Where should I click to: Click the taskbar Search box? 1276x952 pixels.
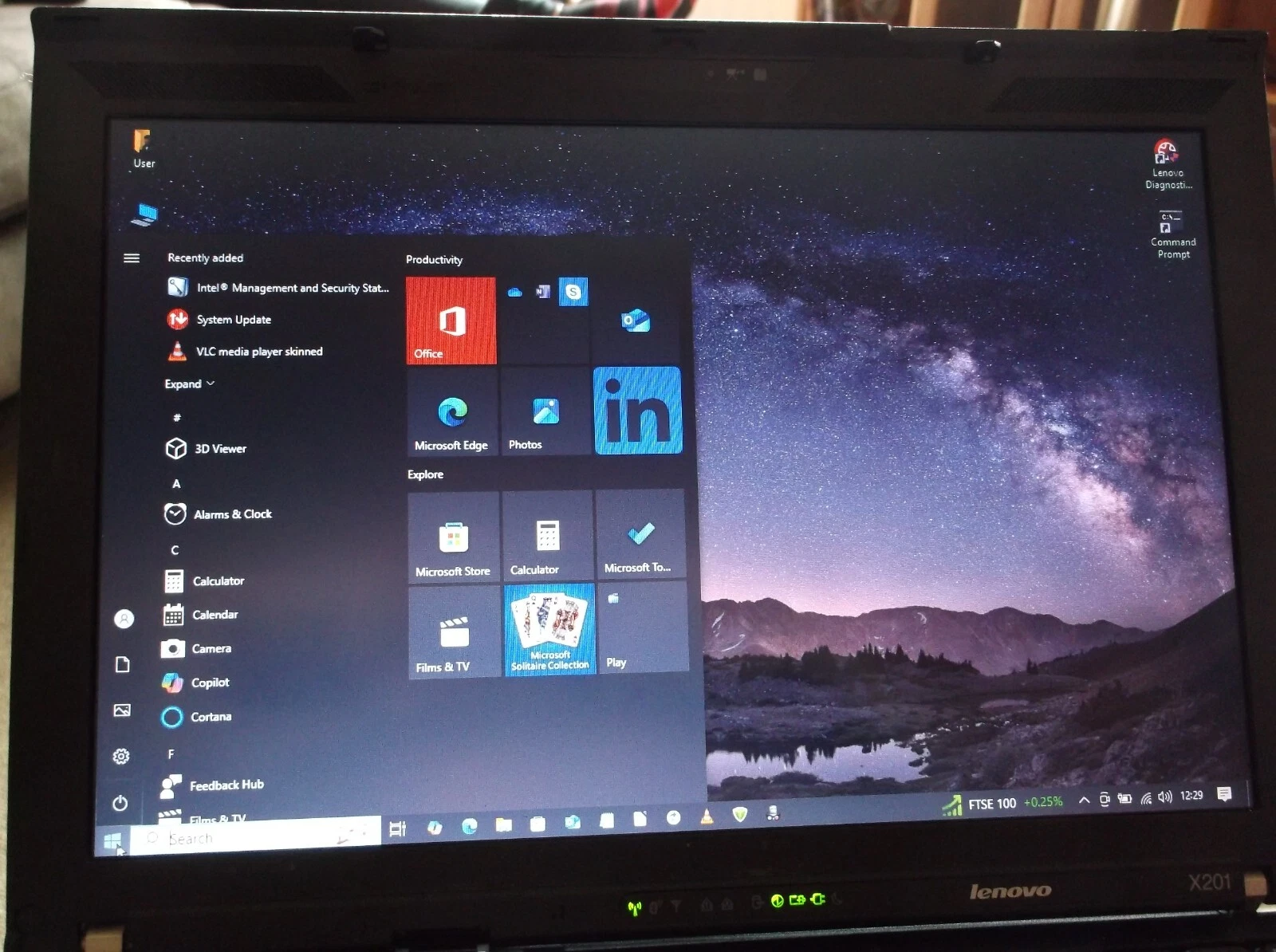tap(256, 837)
